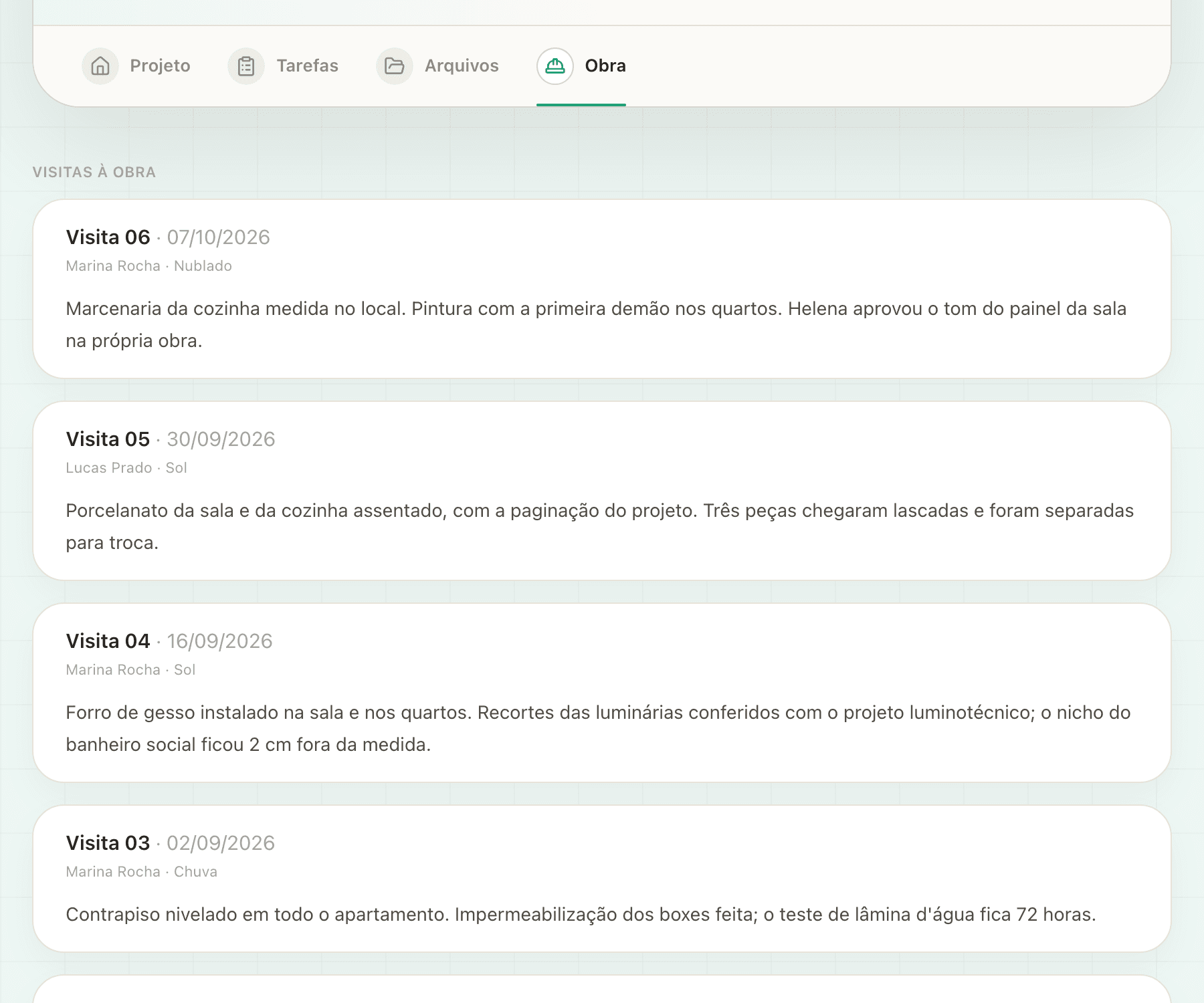Go to the Arquivos tab

pyautogui.click(x=437, y=66)
